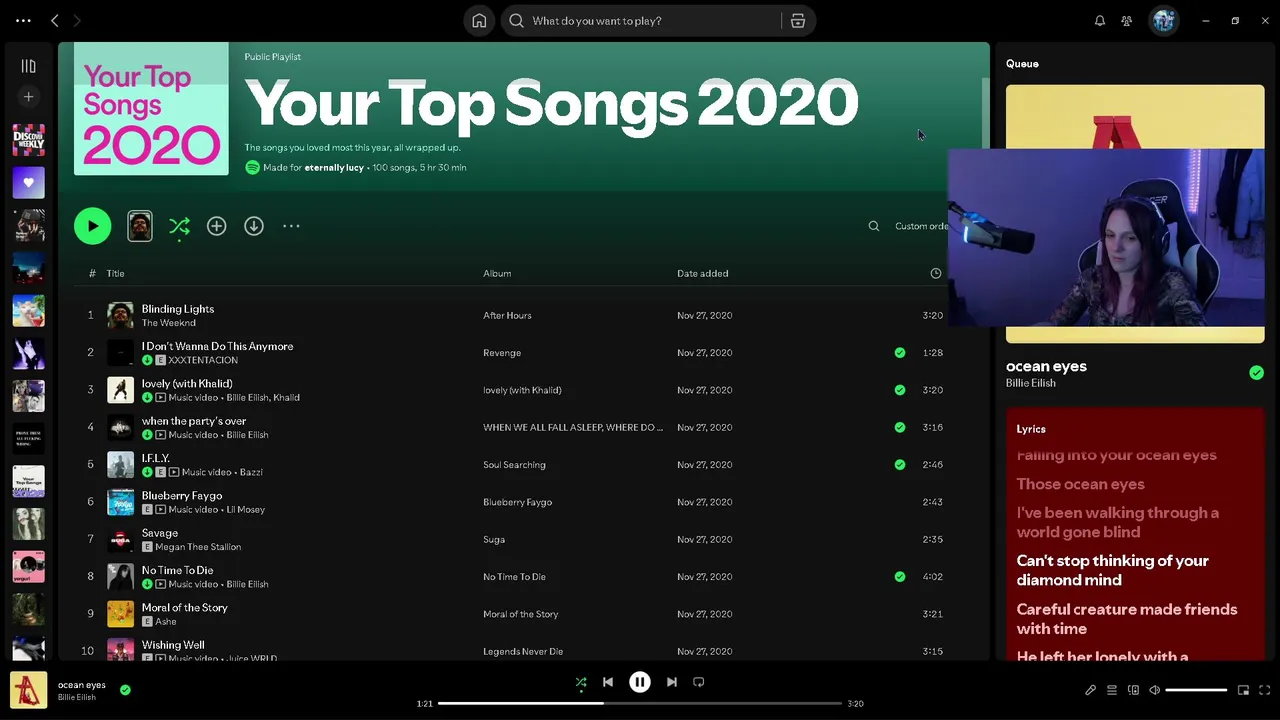Open artist Megan Thee Stallion link
This screenshot has width=1280, height=720.
pos(198,547)
